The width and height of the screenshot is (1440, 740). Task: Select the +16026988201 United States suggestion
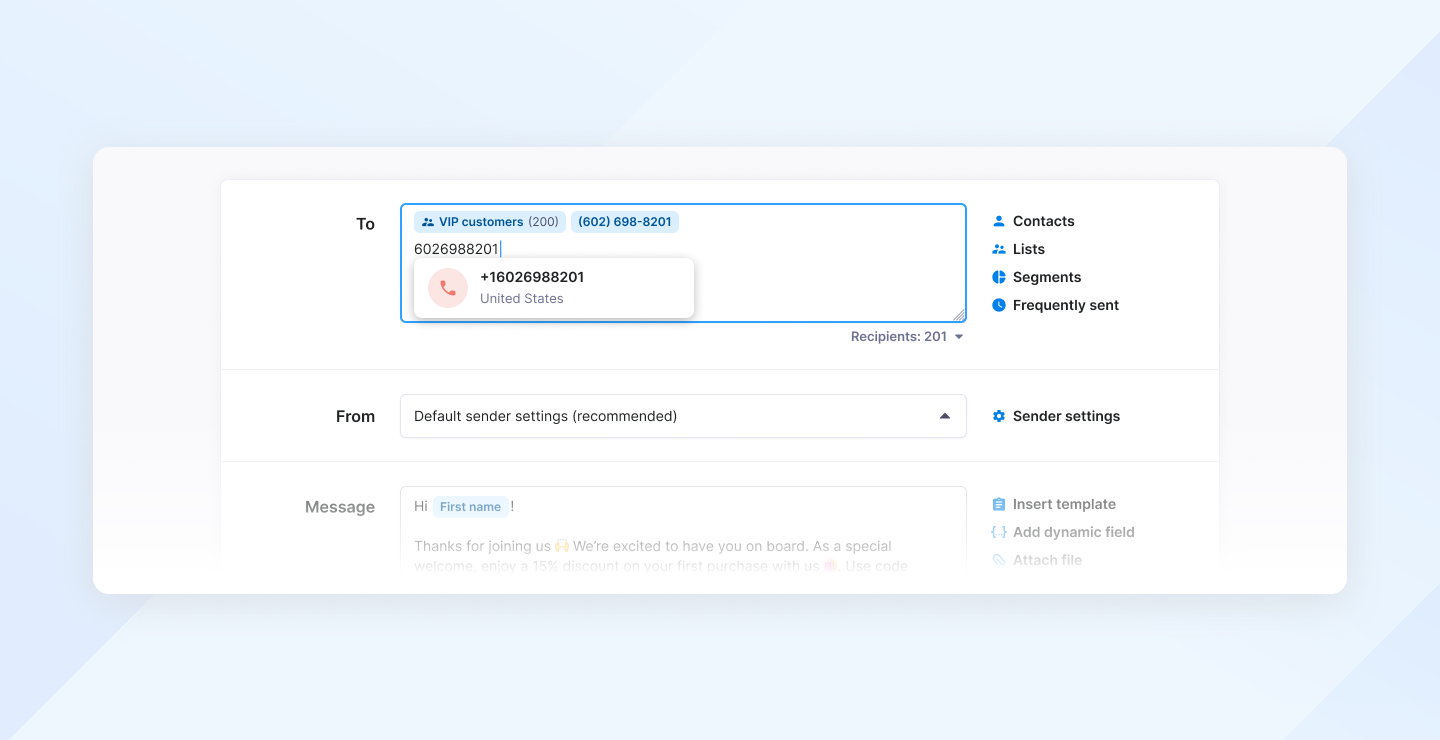click(x=553, y=288)
